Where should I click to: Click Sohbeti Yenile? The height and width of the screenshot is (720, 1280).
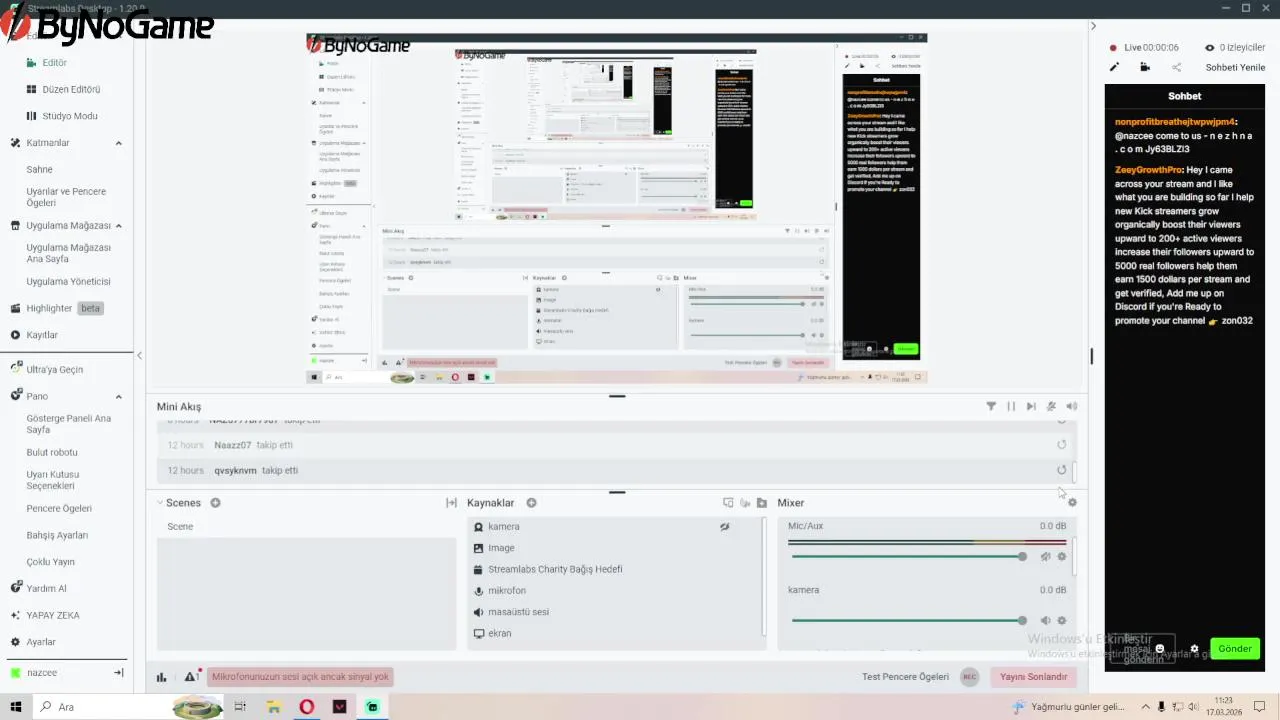click(x=1235, y=67)
